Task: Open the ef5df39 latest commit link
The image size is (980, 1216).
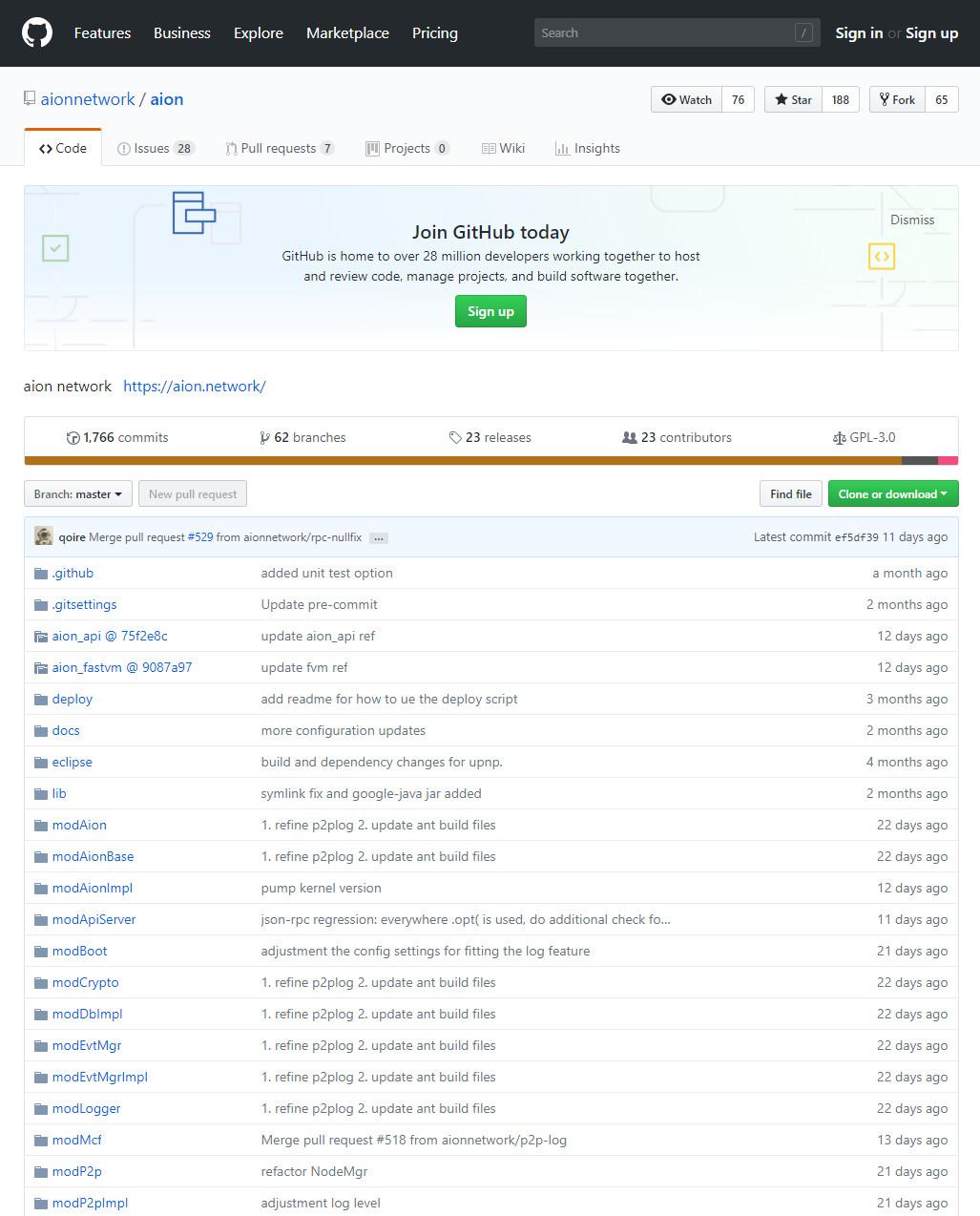Action: click(x=856, y=537)
